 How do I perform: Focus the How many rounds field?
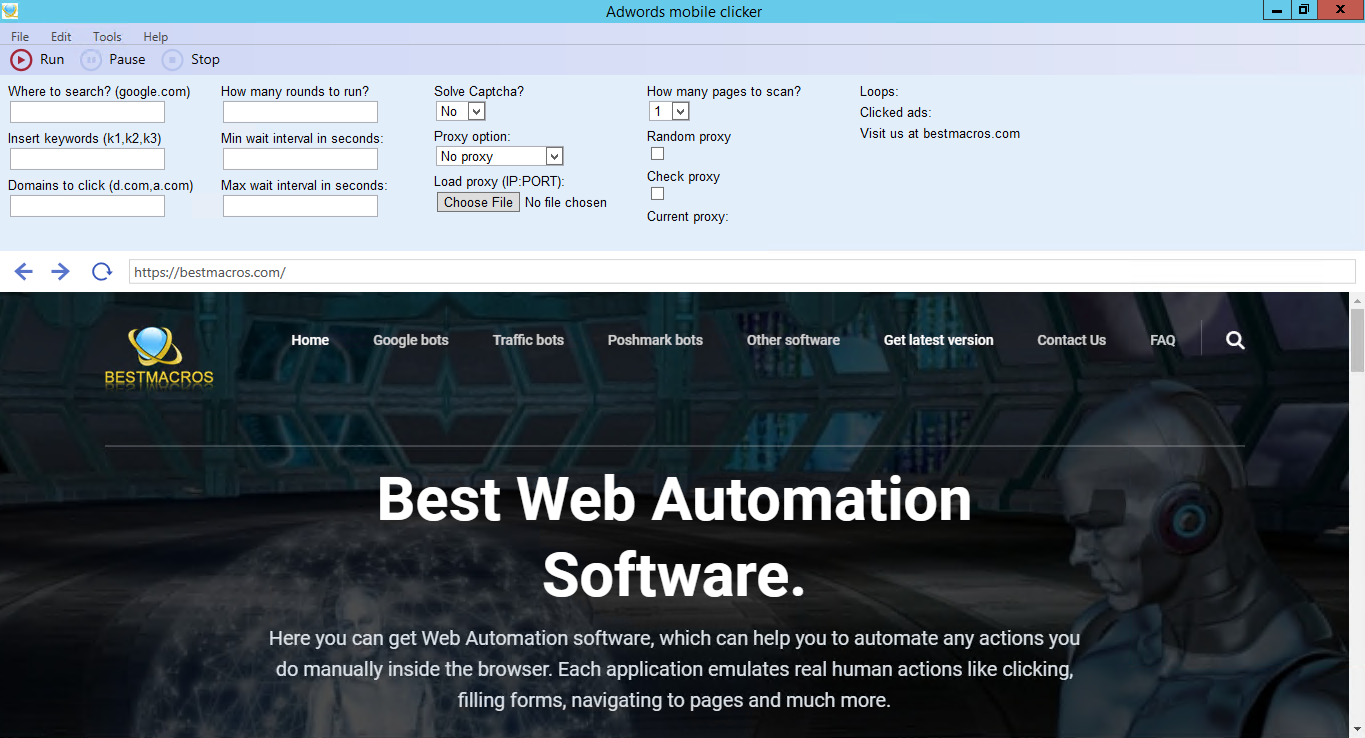[x=300, y=112]
